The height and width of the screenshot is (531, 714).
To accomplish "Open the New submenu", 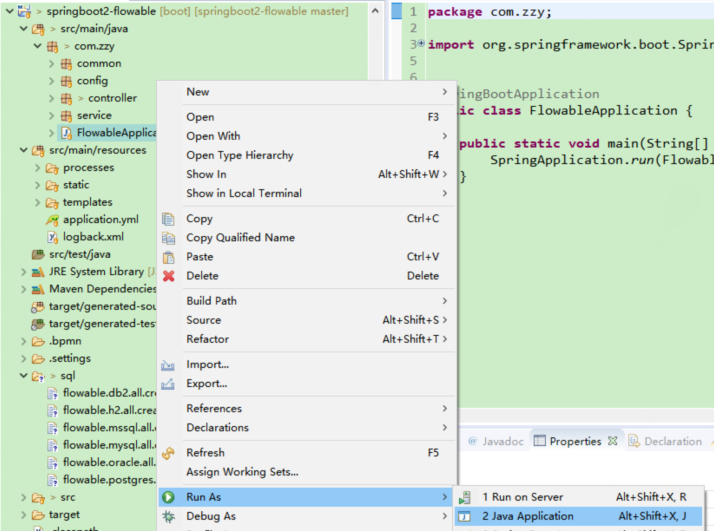I will tap(307, 92).
